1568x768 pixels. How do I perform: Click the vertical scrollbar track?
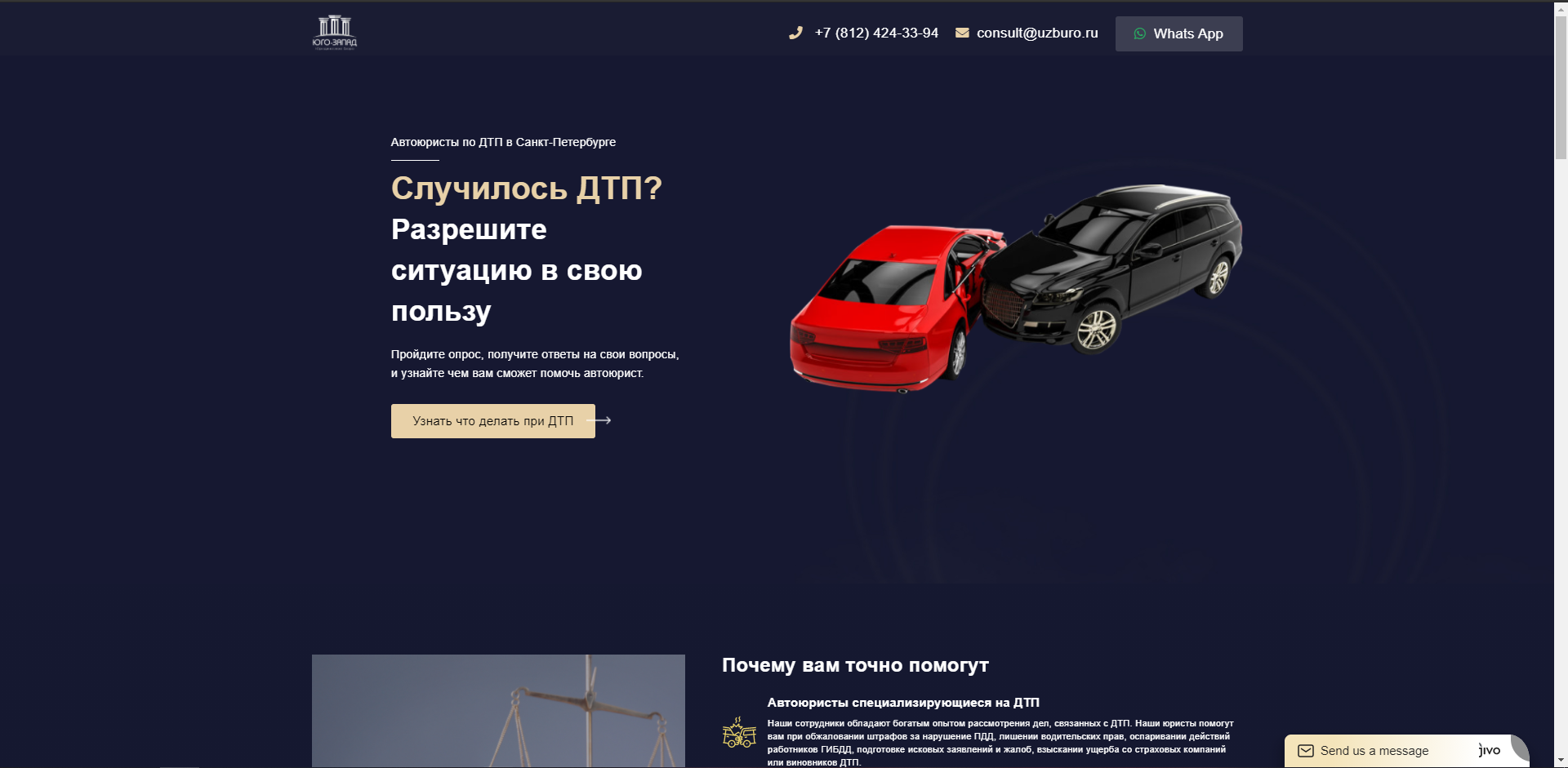click(x=1561, y=408)
